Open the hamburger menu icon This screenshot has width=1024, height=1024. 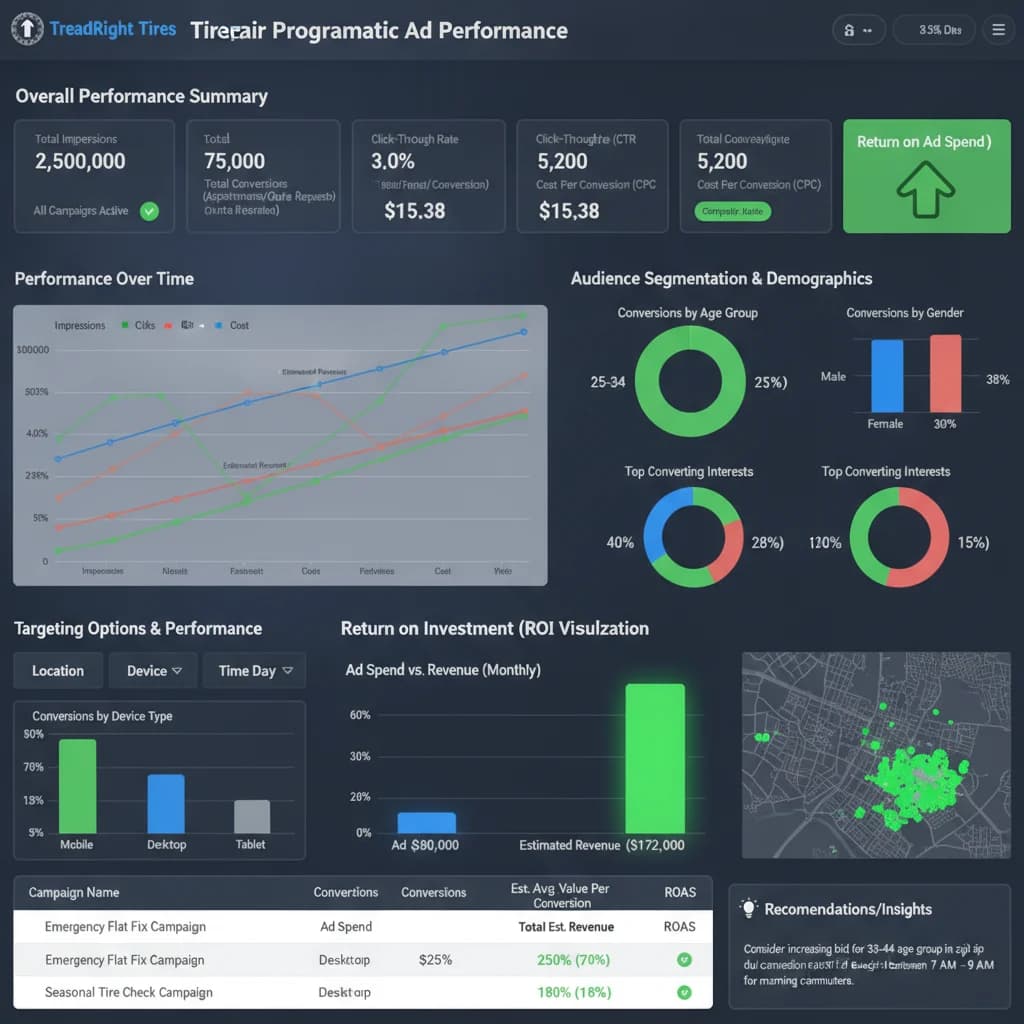pyautogui.click(x=998, y=30)
